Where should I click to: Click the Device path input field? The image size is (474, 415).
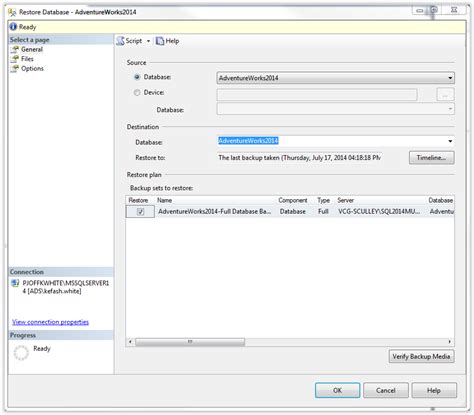tap(317, 95)
